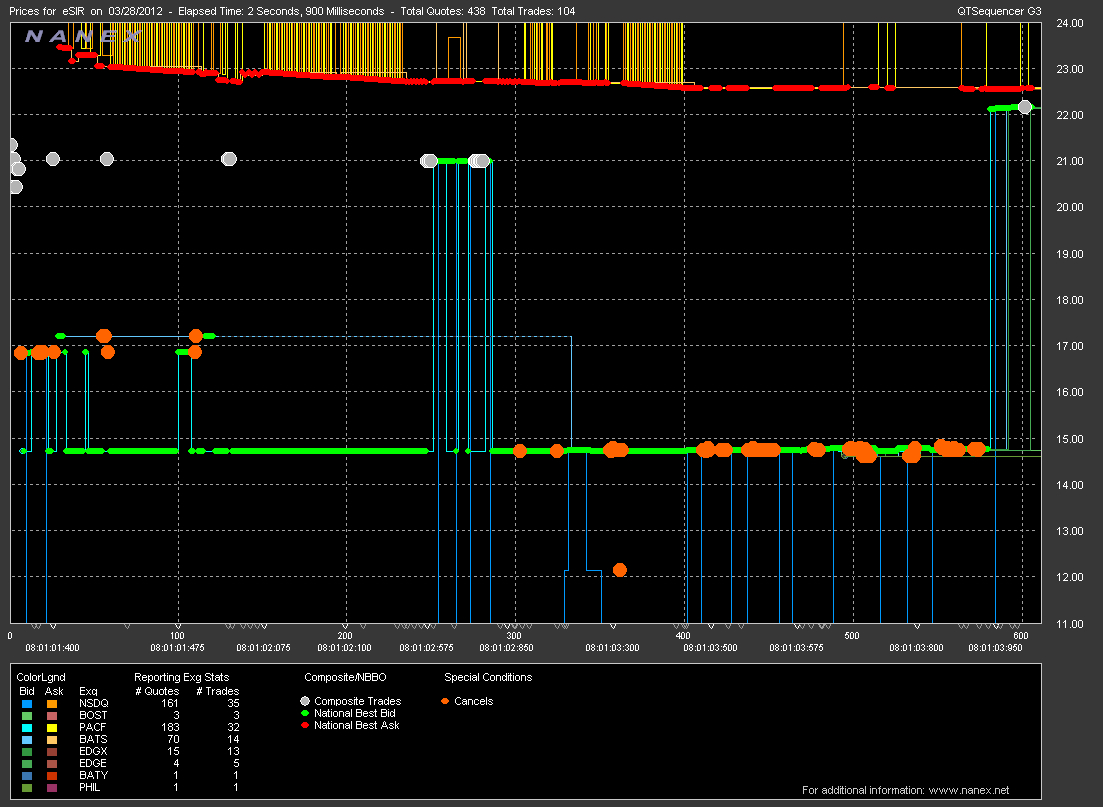Click the orange Cancels legend marker
Image resolution: width=1103 pixels, height=807 pixels.
coord(445,701)
